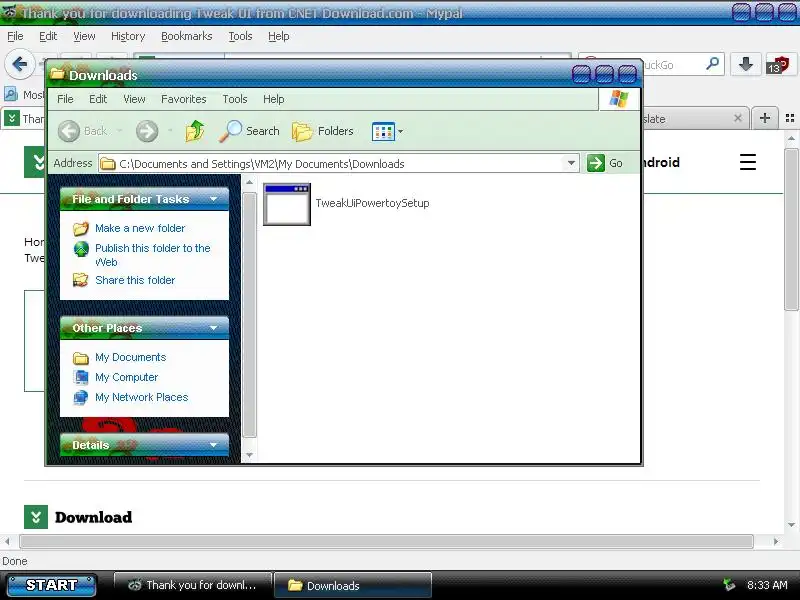The height and width of the screenshot is (600, 800).
Task: Click the system tray network icon
Action: [729, 585]
